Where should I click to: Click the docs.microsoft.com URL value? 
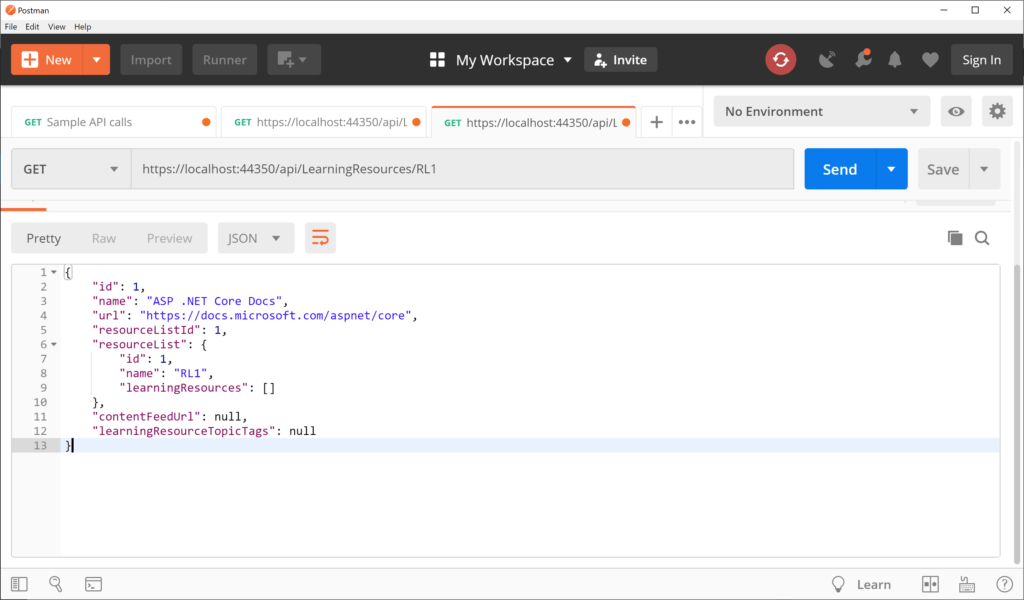click(276, 315)
